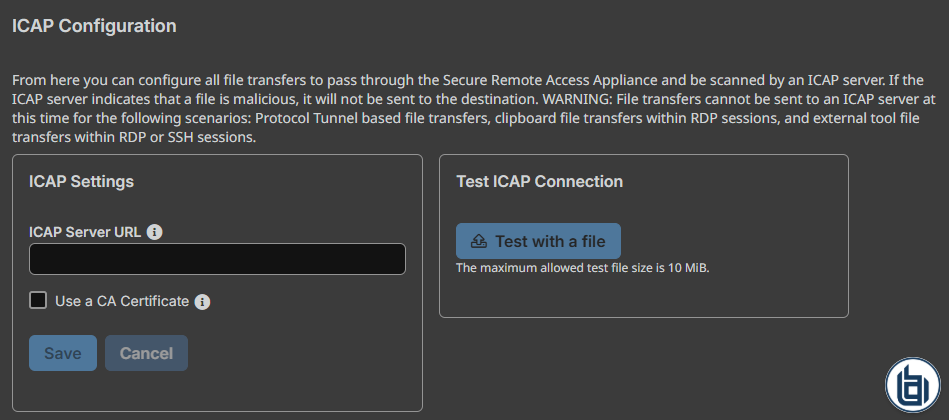This screenshot has width=949, height=420.
Task: Click the maximum test file size note
Action: tap(582, 268)
